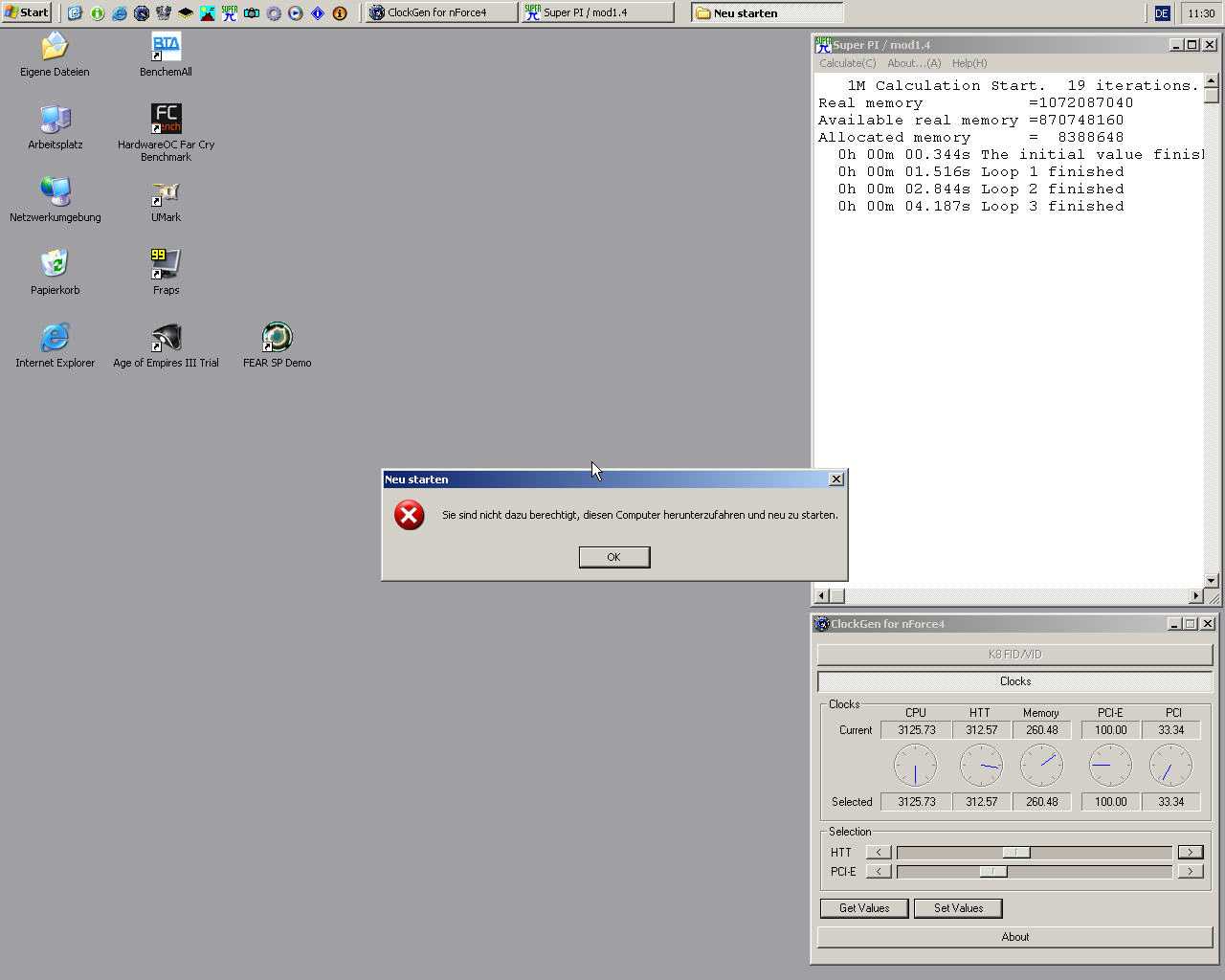Launch UMark desktop shortcut
Screen dimensions: 1225x980
(x=166, y=200)
